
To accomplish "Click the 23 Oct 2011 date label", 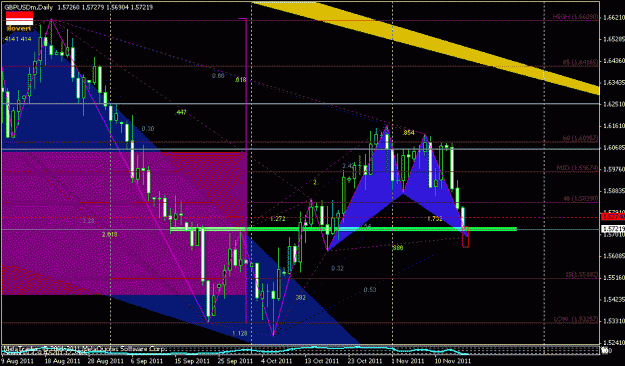I will (366, 361).
